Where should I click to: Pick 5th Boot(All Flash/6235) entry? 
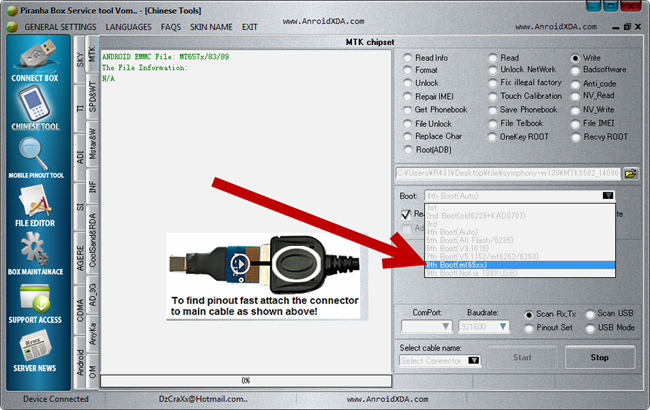coord(520,240)
